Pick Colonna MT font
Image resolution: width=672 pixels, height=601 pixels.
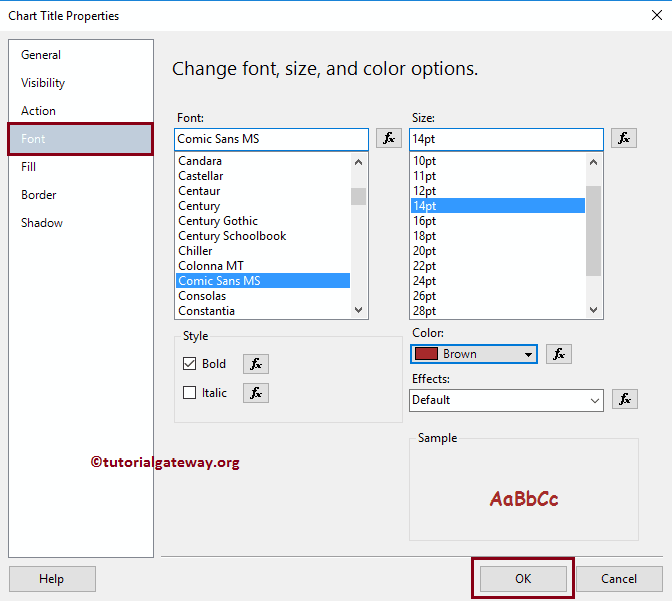click(x=263, y=266)
